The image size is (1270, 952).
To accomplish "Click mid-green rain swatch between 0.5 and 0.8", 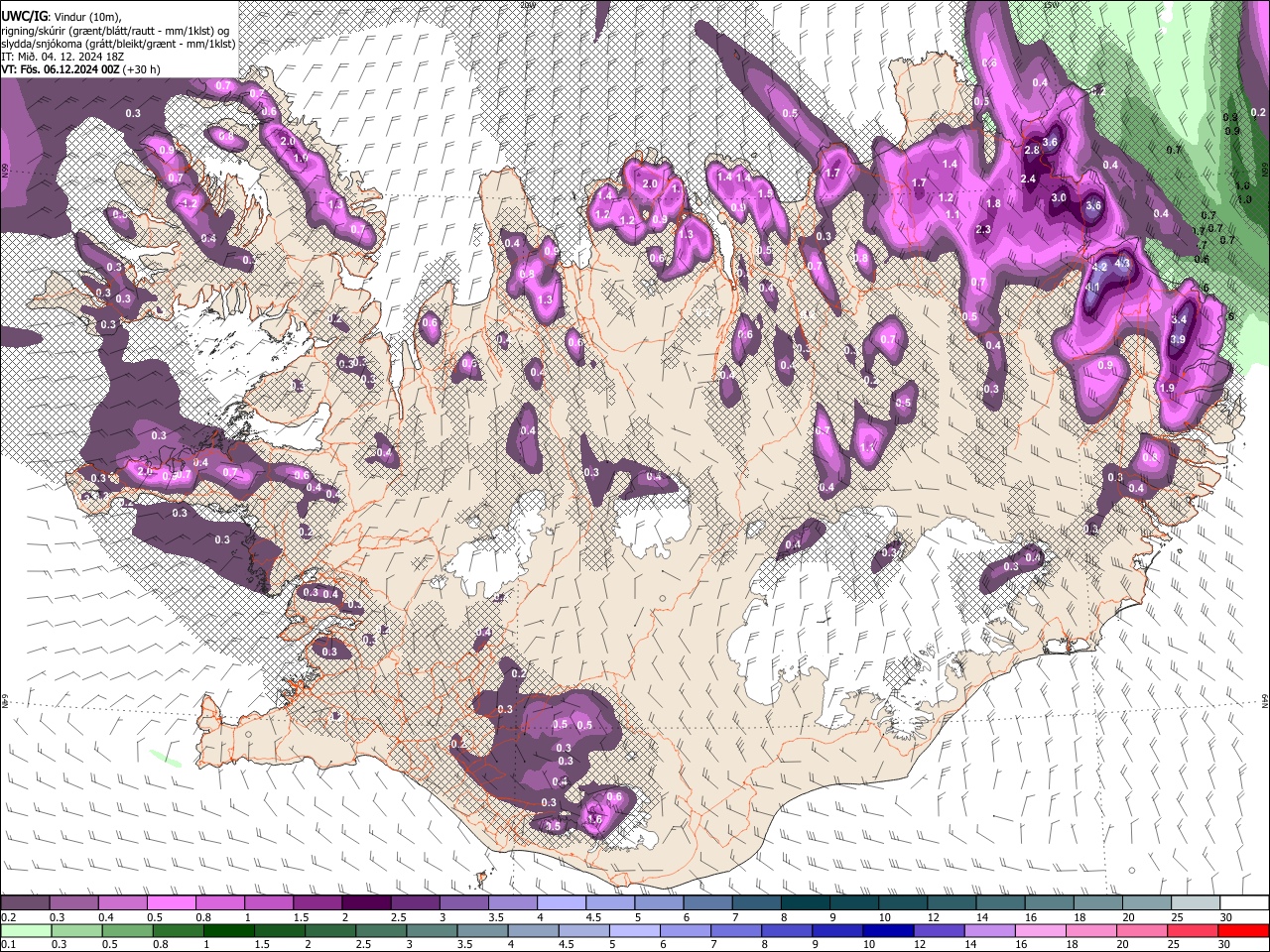I will (x=128, y=931).
